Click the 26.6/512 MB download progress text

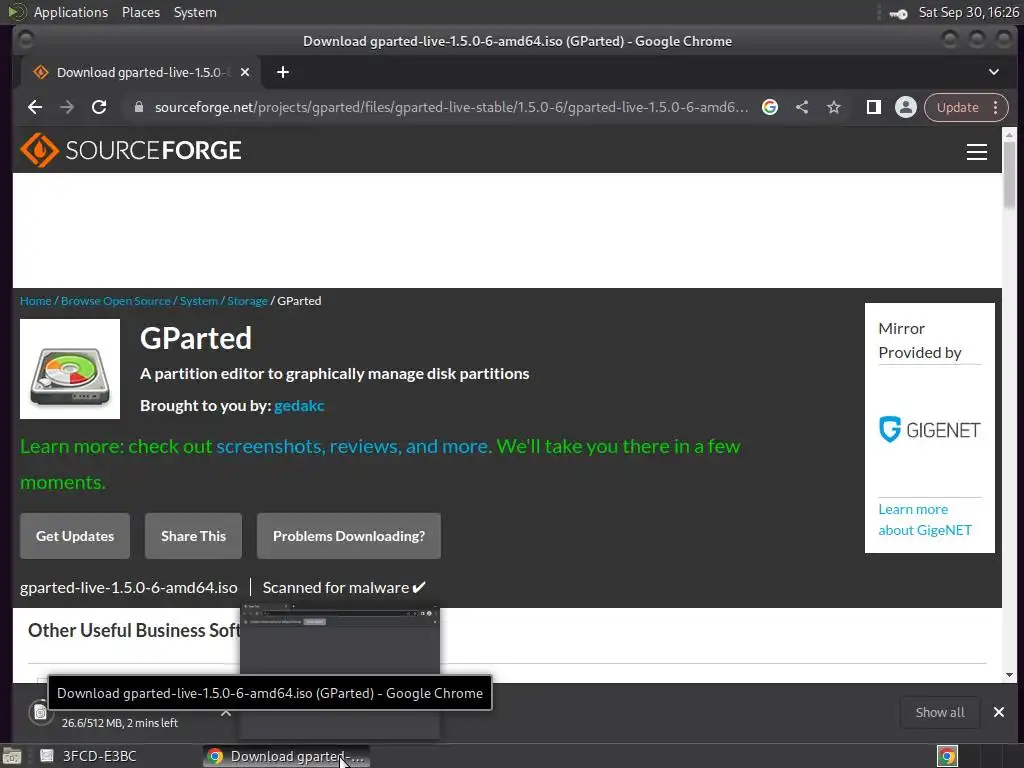120,723
